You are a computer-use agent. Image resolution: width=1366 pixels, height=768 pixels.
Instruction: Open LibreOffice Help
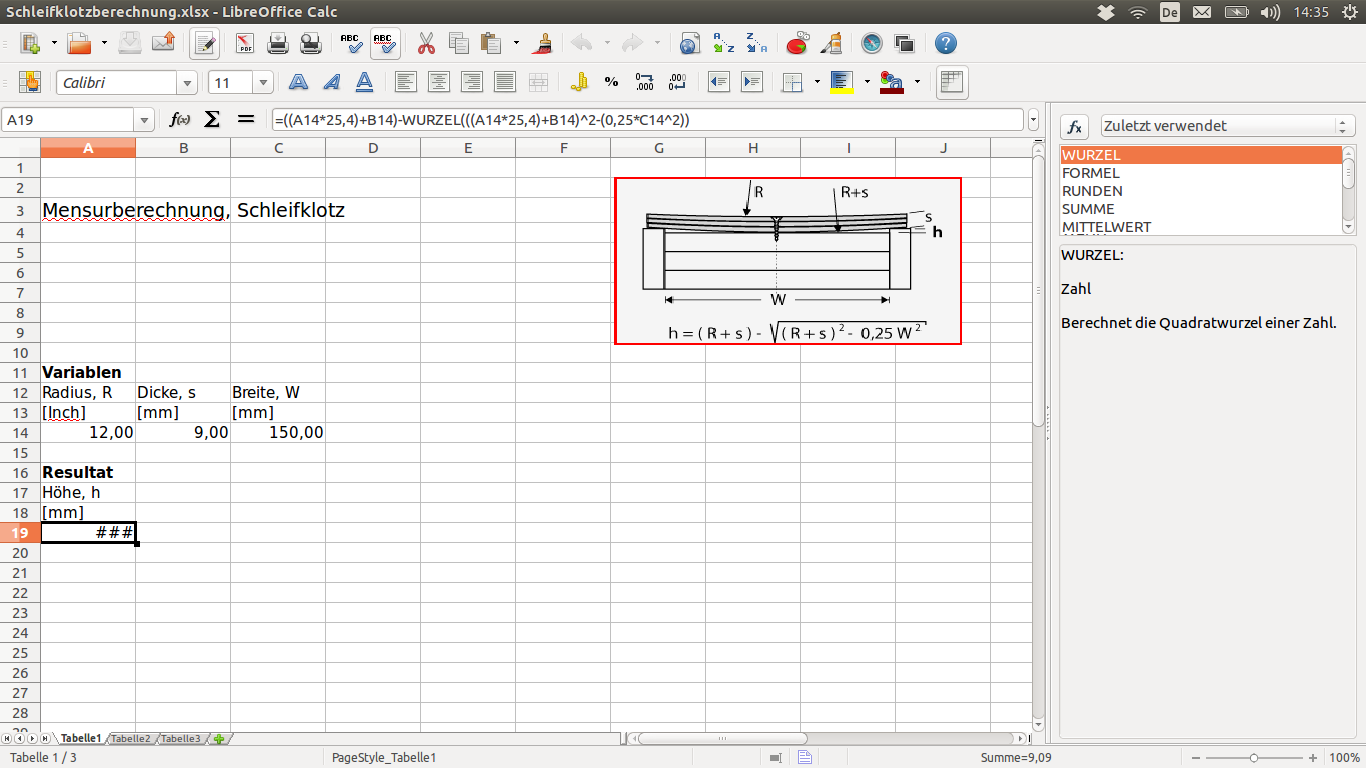(945, 44)
